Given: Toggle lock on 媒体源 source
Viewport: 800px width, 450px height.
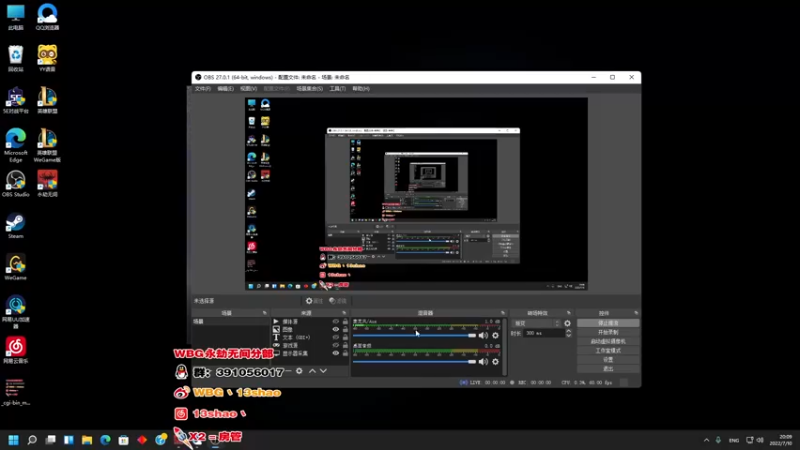Looking at the screenshot, I should [345, 321].
